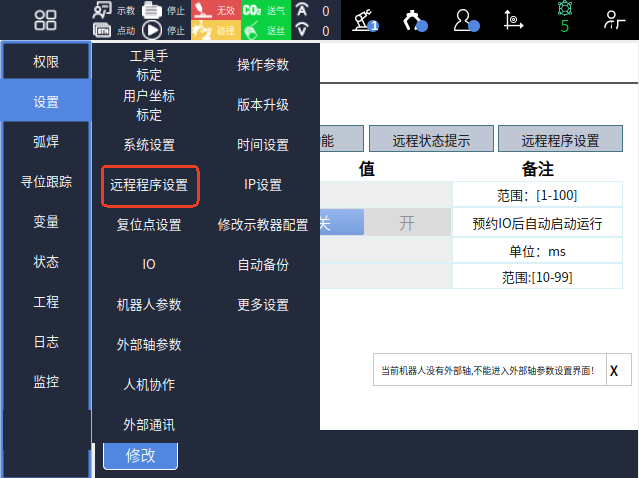Select 设置 in the left sidebar
The image size is (639, 478).
tap(46, 102)
